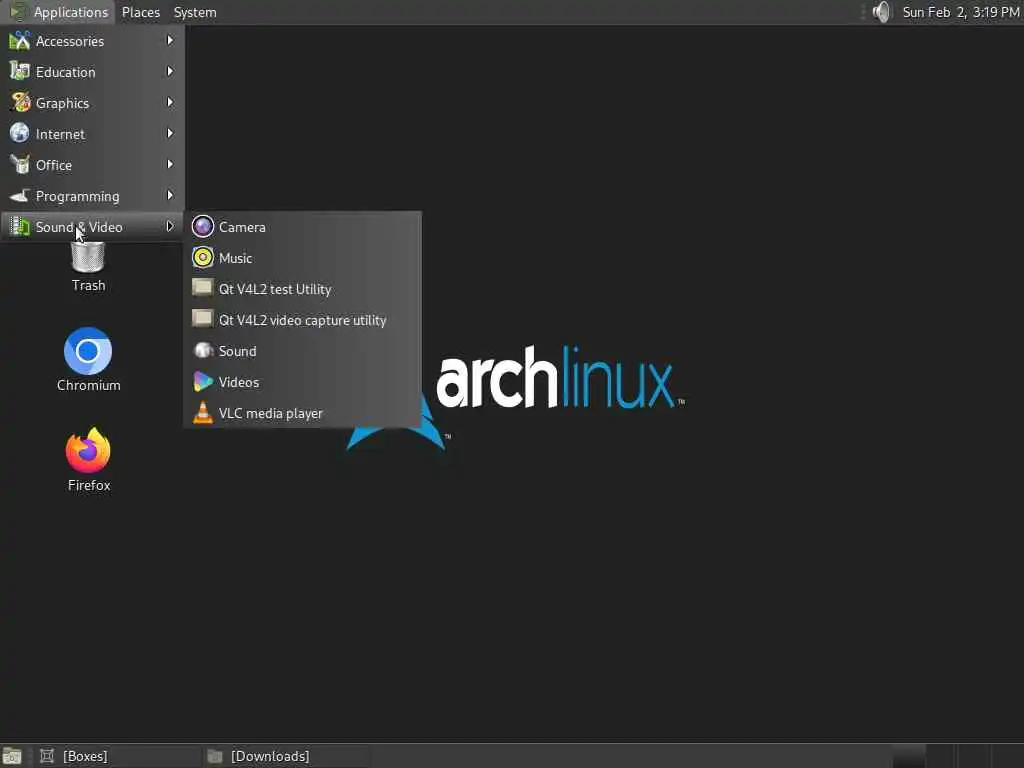Click the volume speaker icon in panel
This screenshot has width=1024, height=768.
[881, 12]
